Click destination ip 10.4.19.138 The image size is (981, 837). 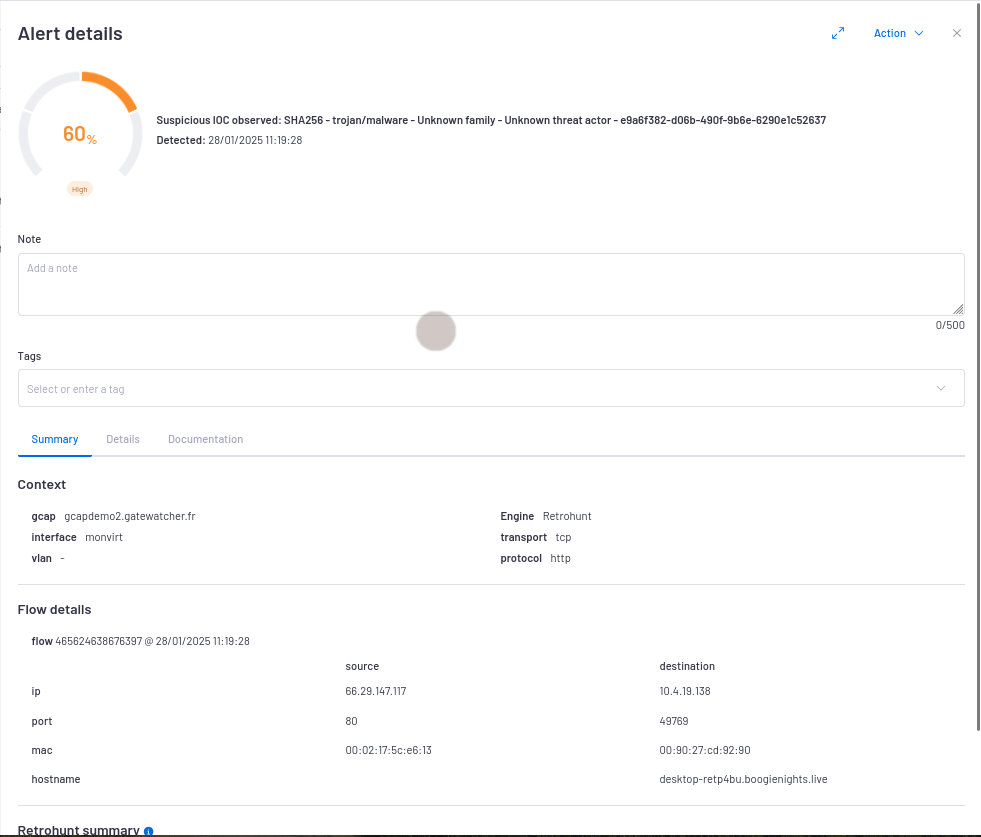[x=684, y=691]
